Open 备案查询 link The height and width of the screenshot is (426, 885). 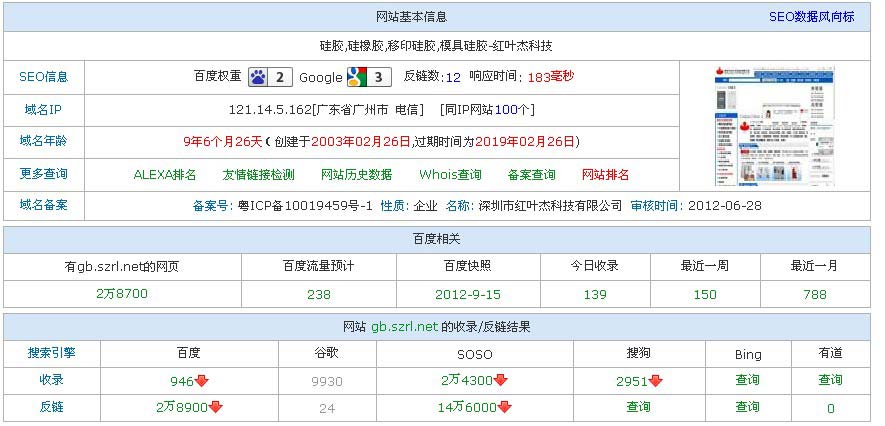(532, 175)
